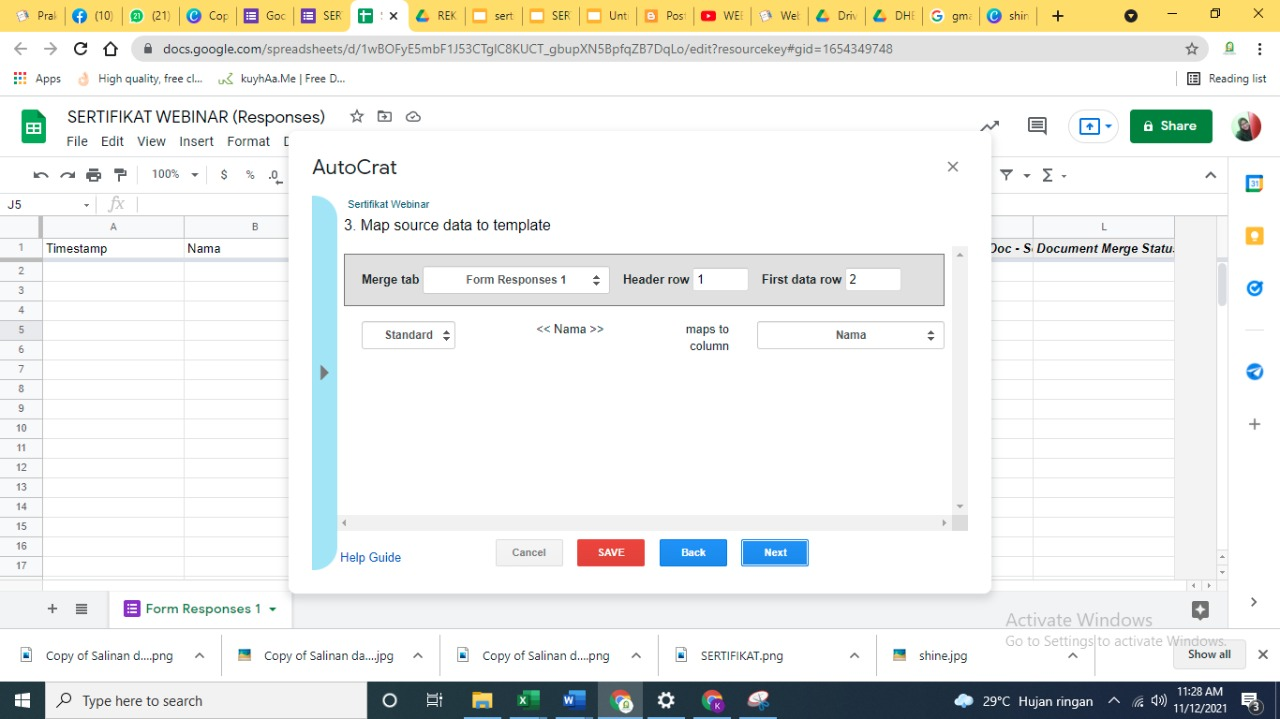Click the Timestamp header cell
This screenshot has height=719, width=1280.
click(x=113, y=248)
